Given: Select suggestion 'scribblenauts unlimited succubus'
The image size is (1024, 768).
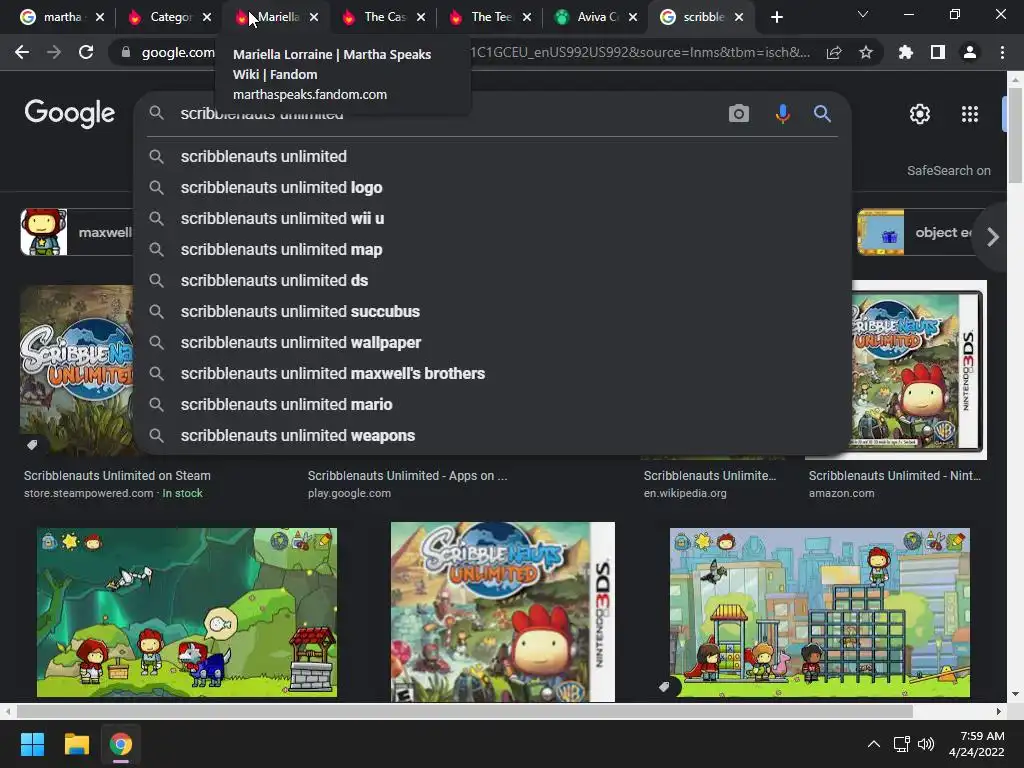Looking at the screenshot, I should click(x=492, y=312).
